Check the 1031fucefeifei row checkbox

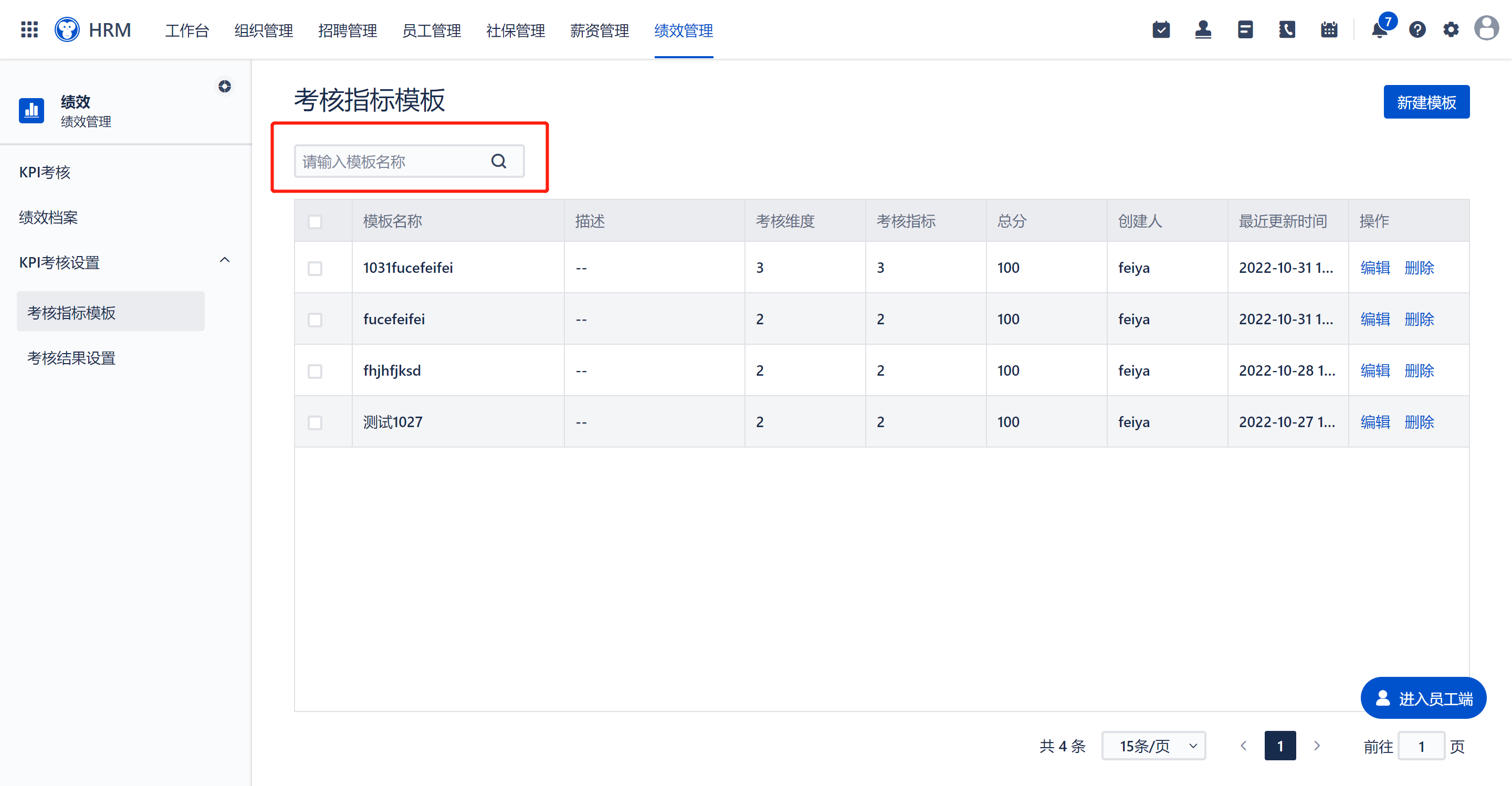pyautogui.click(x=315, y=268)
